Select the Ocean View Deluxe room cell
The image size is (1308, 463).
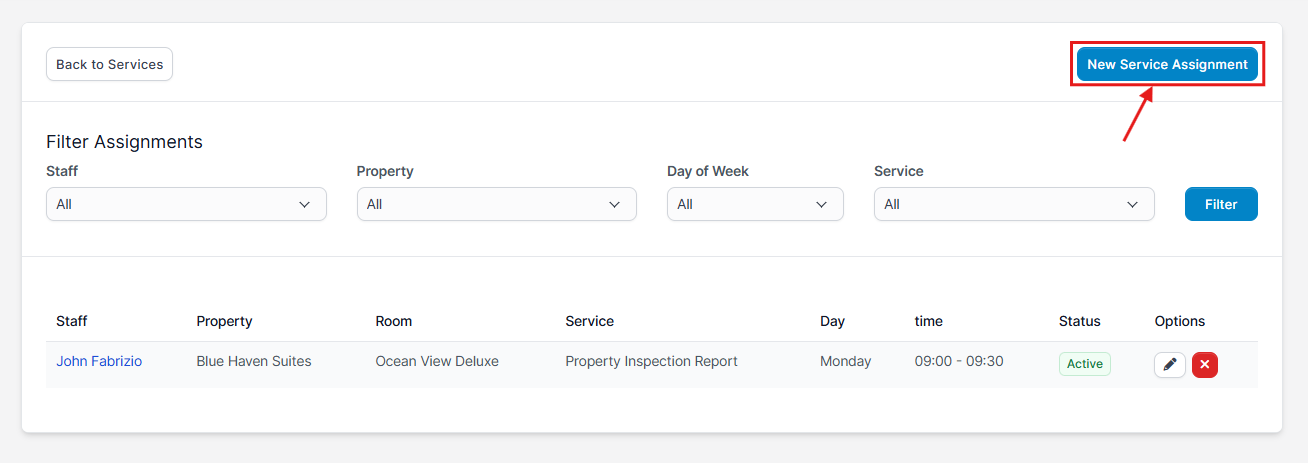tap(436, 361)
